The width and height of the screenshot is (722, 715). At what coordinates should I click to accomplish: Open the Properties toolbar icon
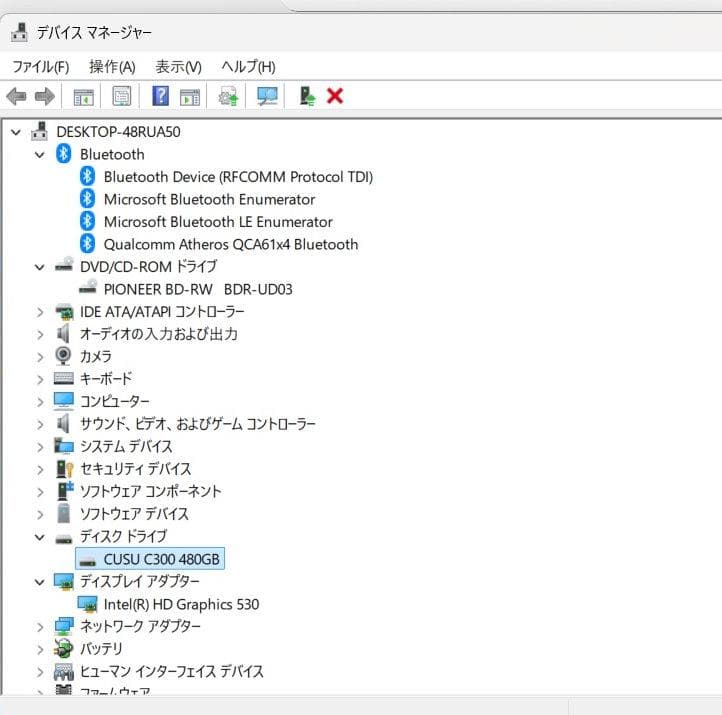click(122, 97)
